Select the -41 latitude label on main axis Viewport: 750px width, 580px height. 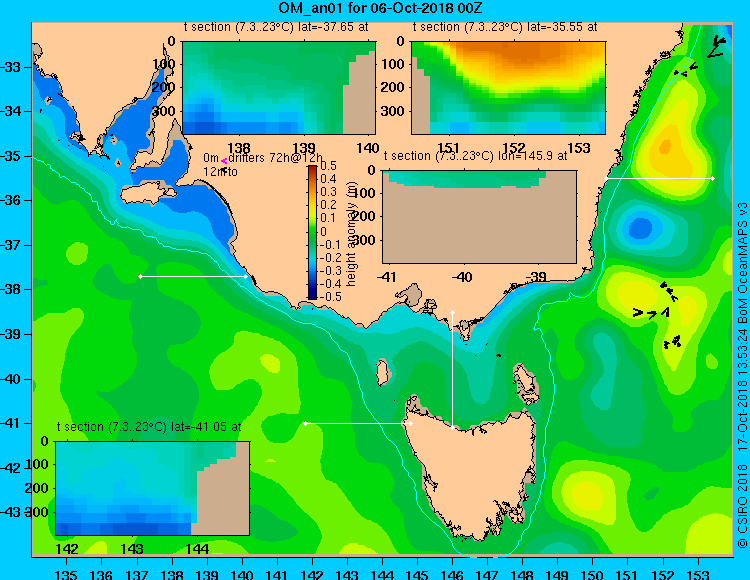pos(11,423)
